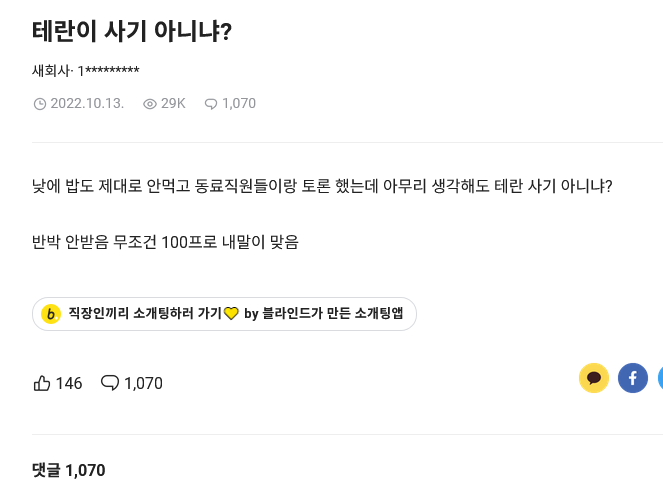Click the comment bubble icon beside 146 likes
Image resolution: width=663 pixels, height=498 pixels.
point(110,383)
